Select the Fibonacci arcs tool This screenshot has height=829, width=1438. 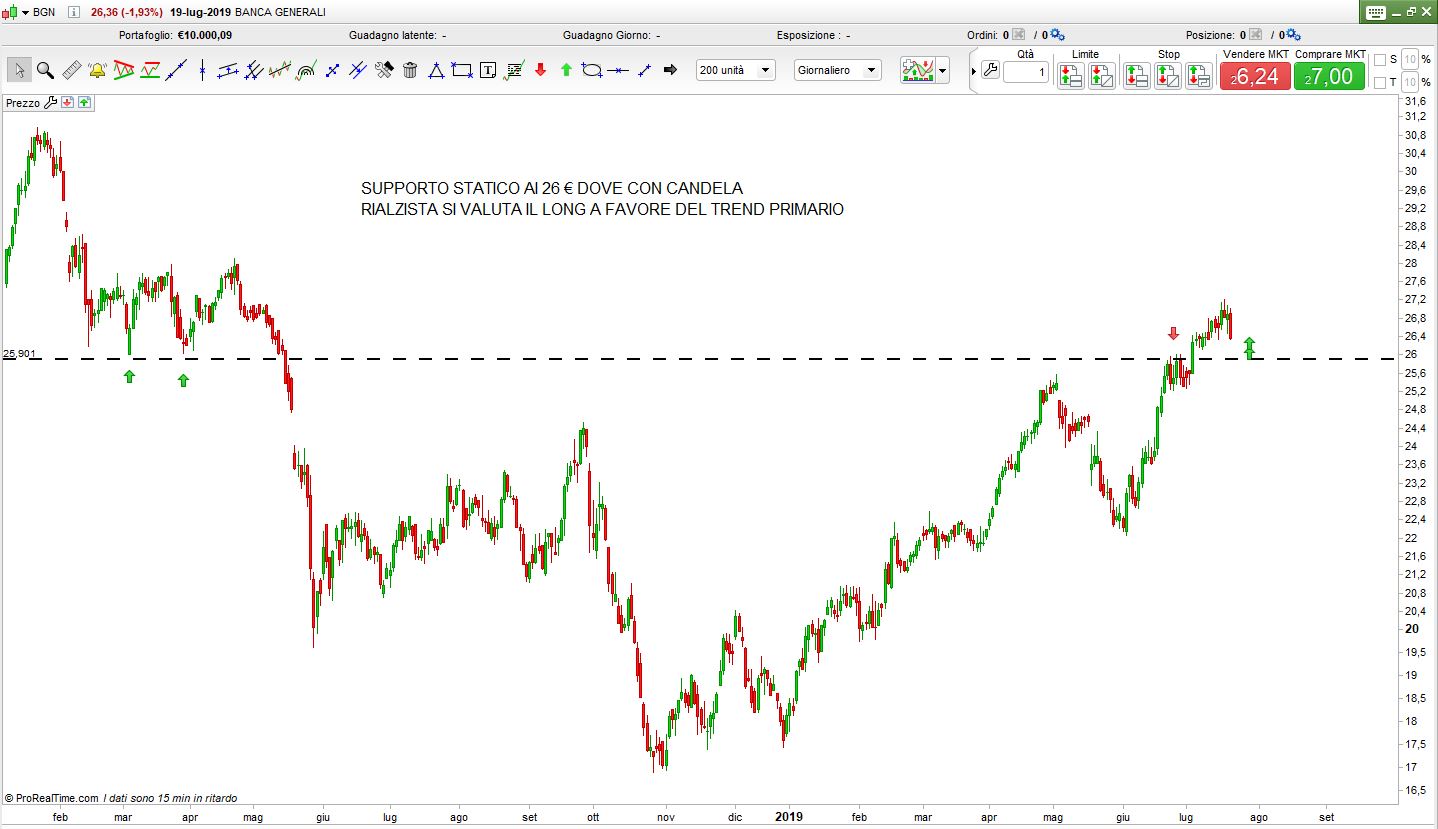tap(306, 70)
